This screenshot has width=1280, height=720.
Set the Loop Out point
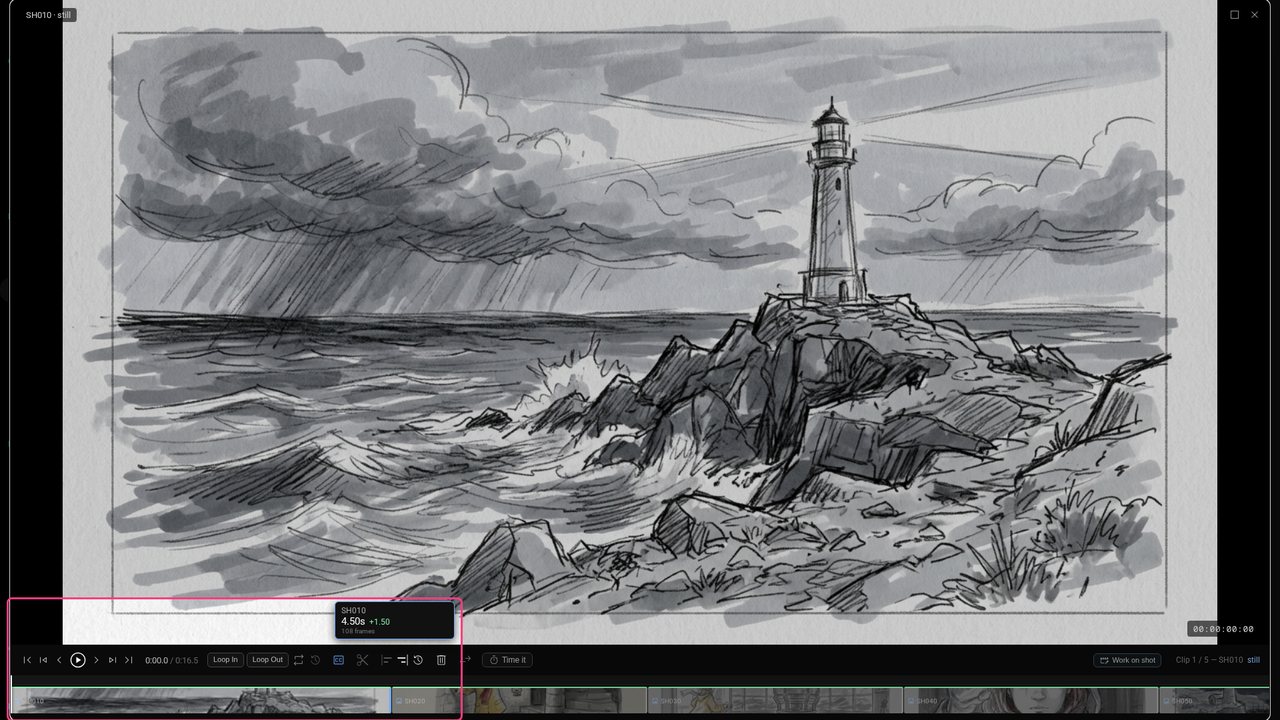coord(267,660)
